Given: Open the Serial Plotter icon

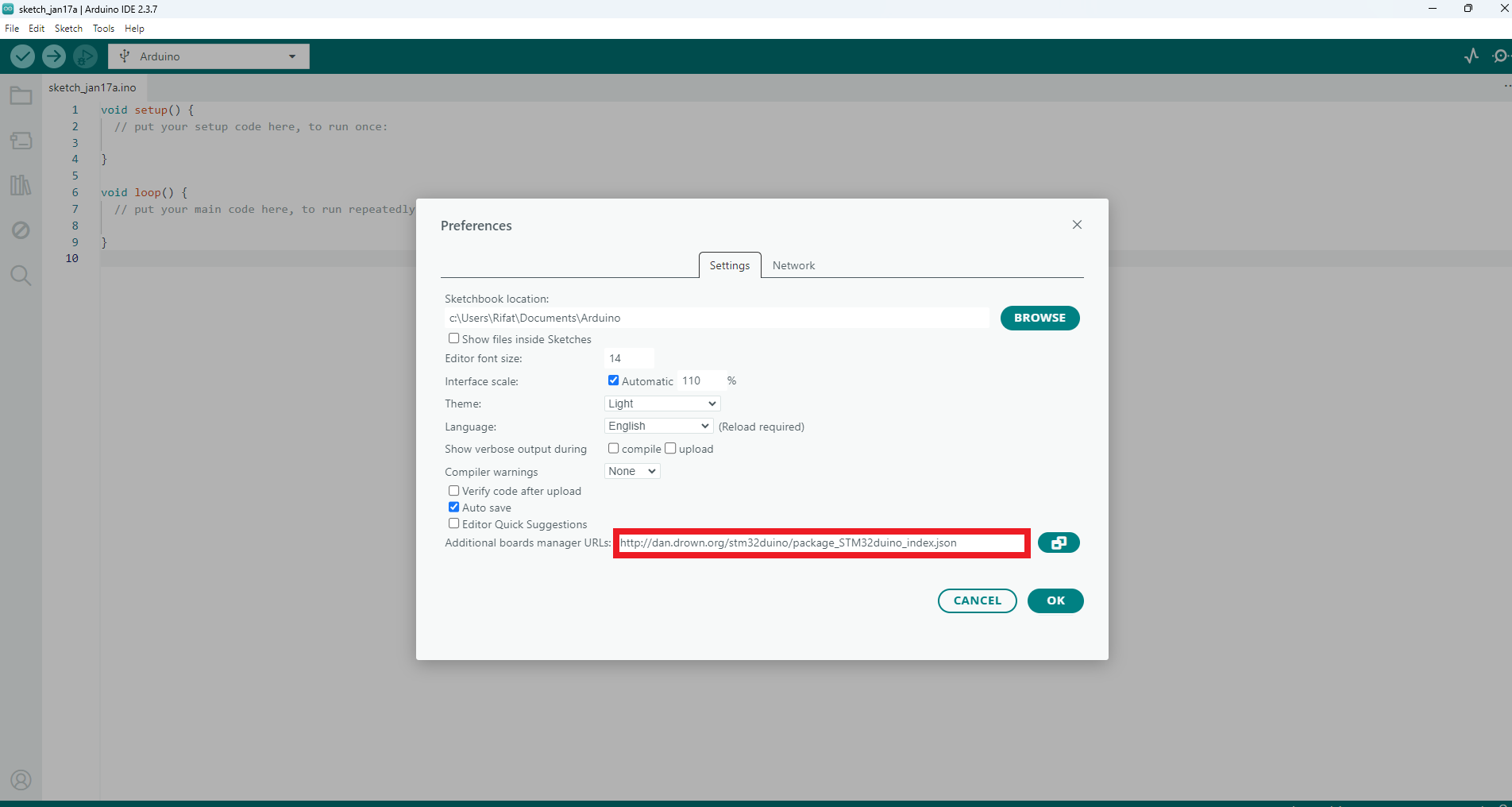Looking at the screenshot, I should [1471, 56].
